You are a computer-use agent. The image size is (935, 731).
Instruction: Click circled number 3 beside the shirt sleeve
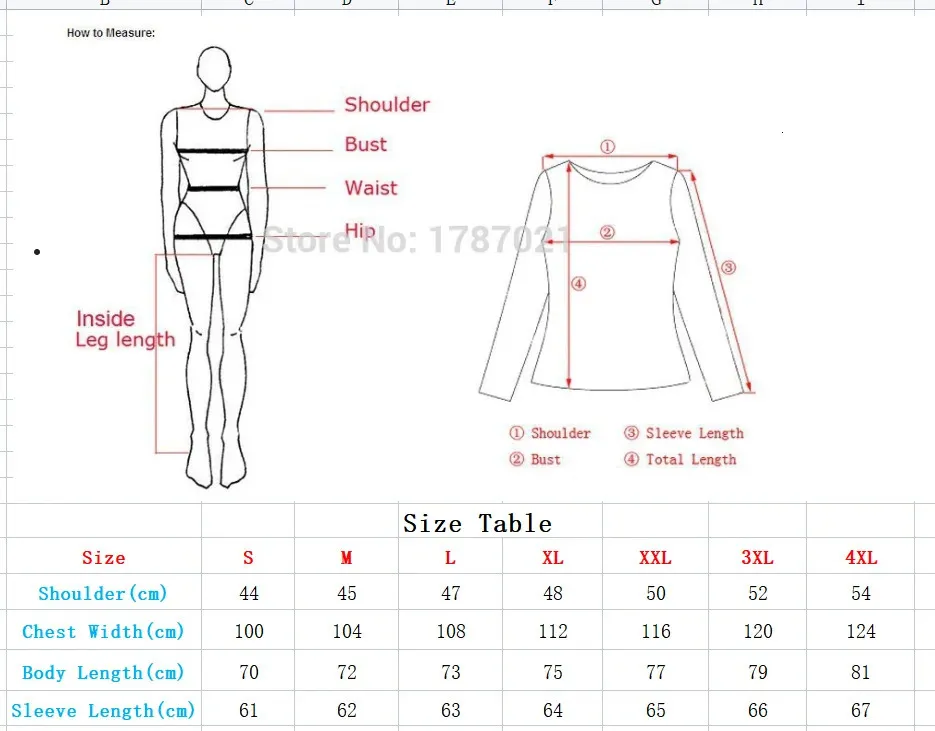(x=729, y=267)
